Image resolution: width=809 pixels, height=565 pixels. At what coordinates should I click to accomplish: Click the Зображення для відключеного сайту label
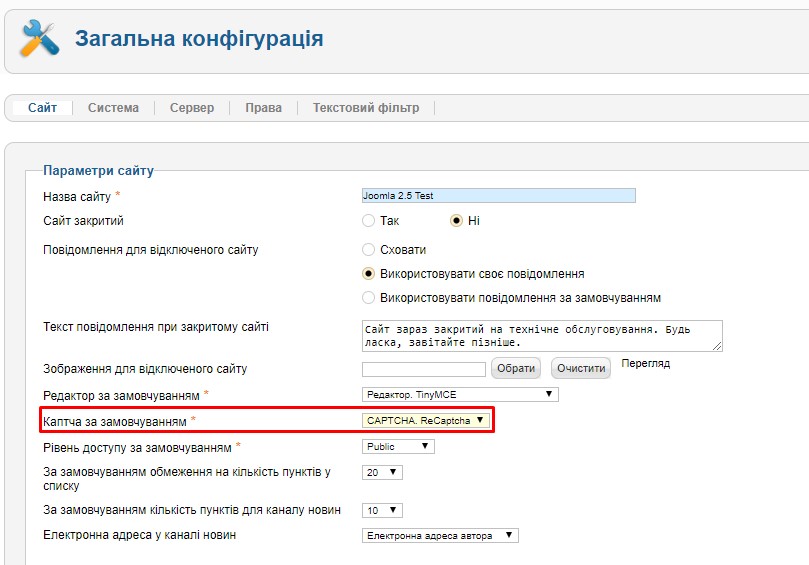click(x=145, y=369)
